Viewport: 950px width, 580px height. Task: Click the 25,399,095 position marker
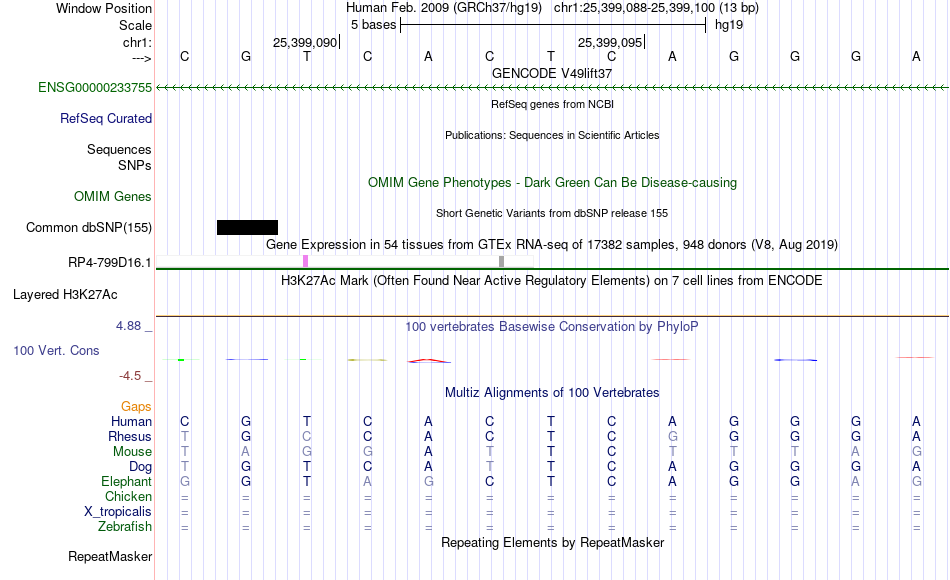click(x=611, y=42)
